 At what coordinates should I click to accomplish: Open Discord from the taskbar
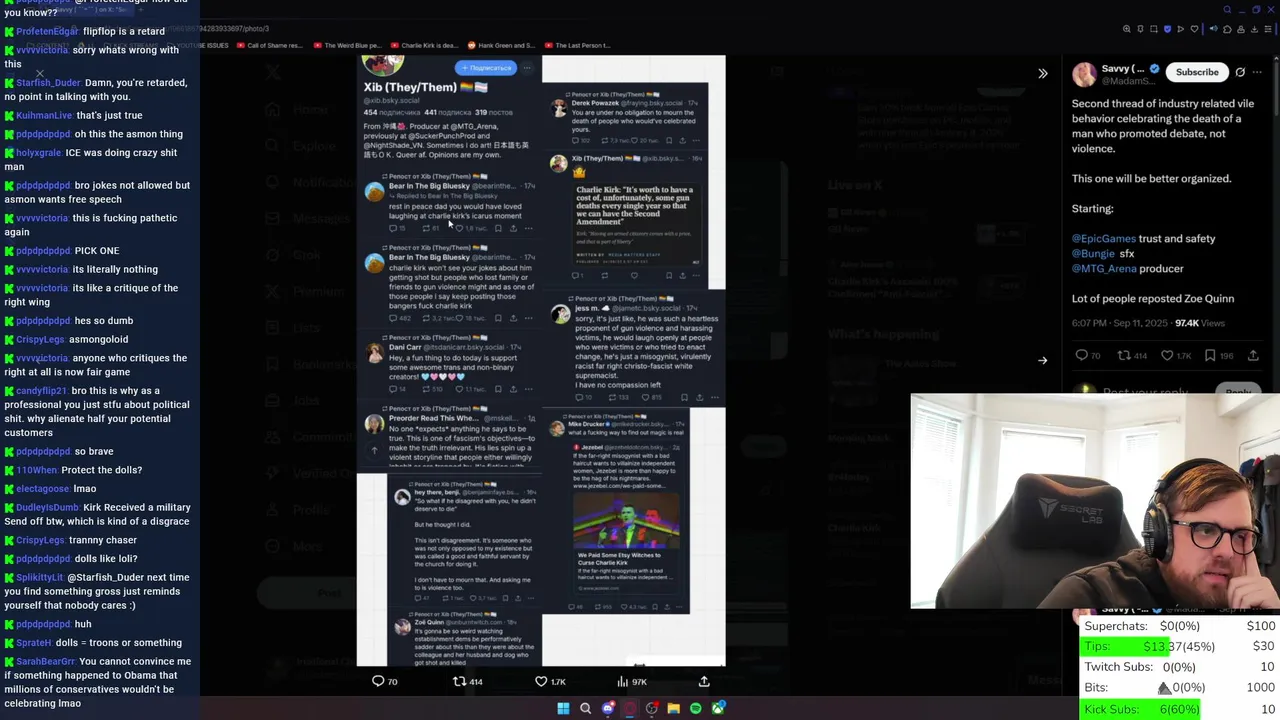click(607, 708)
